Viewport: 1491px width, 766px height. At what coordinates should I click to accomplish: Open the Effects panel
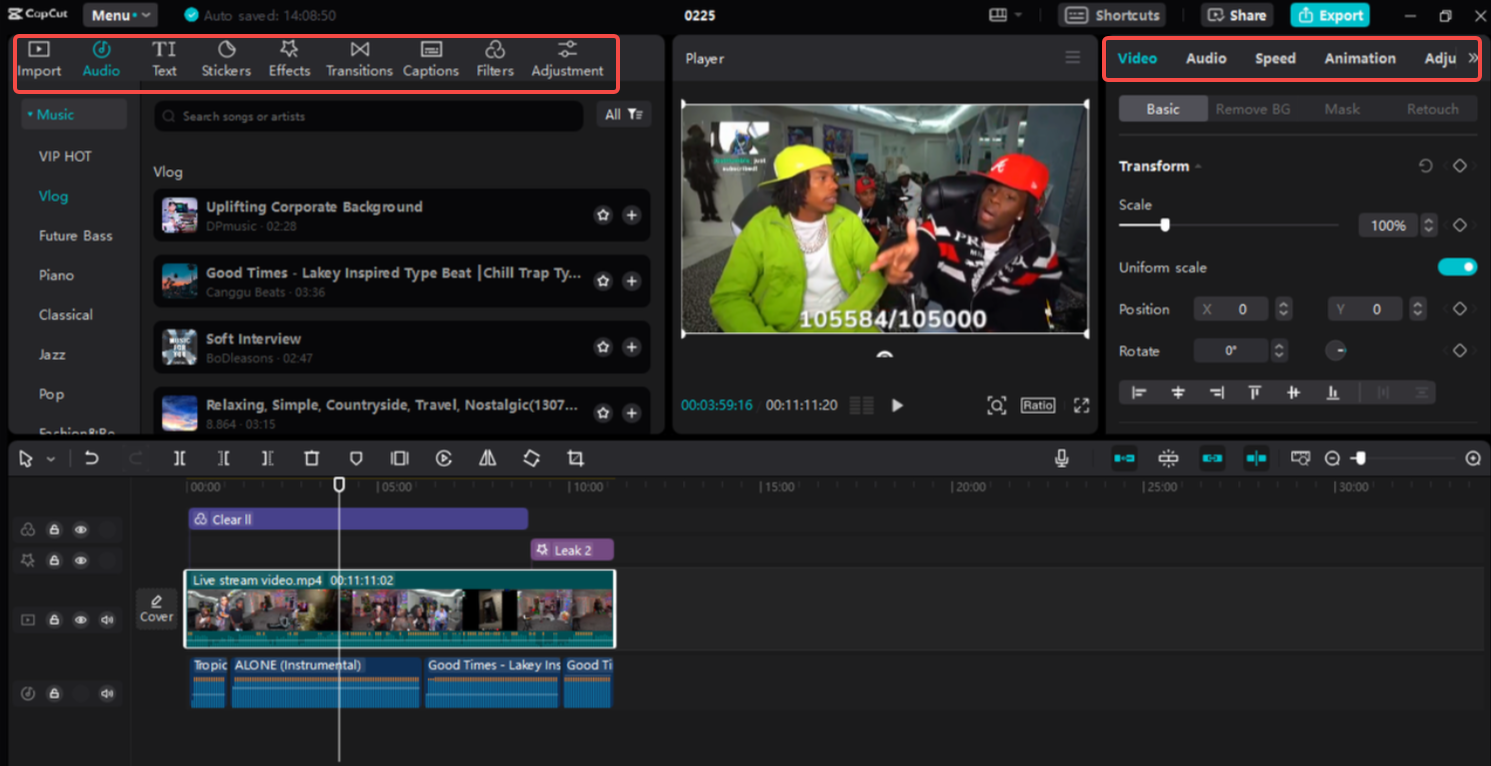pyautogui.click(x=289, y=58)
